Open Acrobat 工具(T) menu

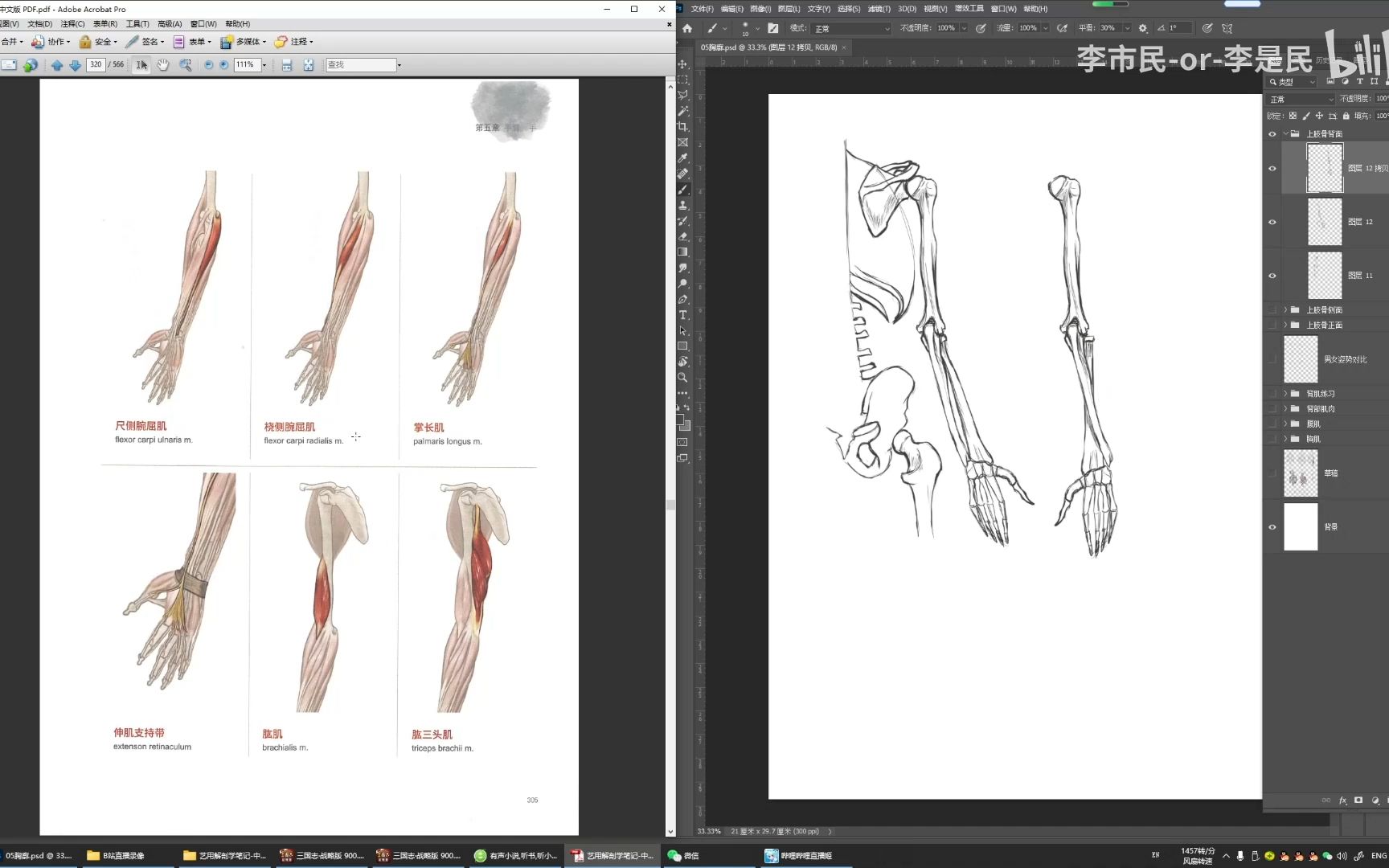[x=137, y=24]
